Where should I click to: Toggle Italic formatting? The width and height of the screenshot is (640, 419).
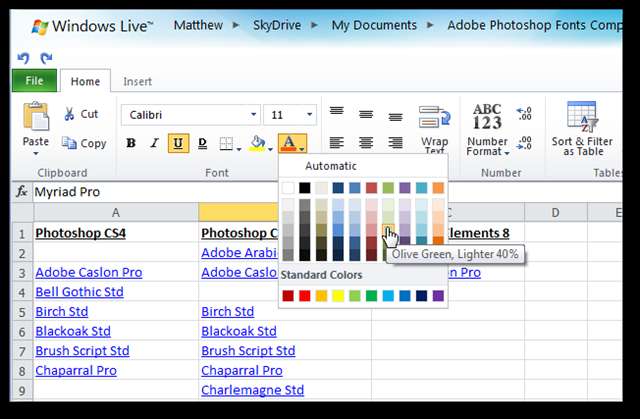pos(154,144)
